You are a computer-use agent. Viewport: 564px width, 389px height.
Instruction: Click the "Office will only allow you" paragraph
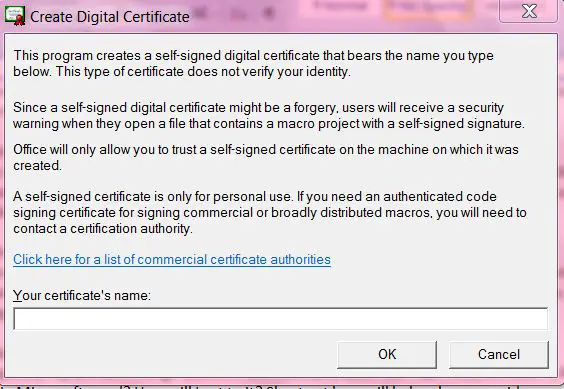tap(266, 157)
